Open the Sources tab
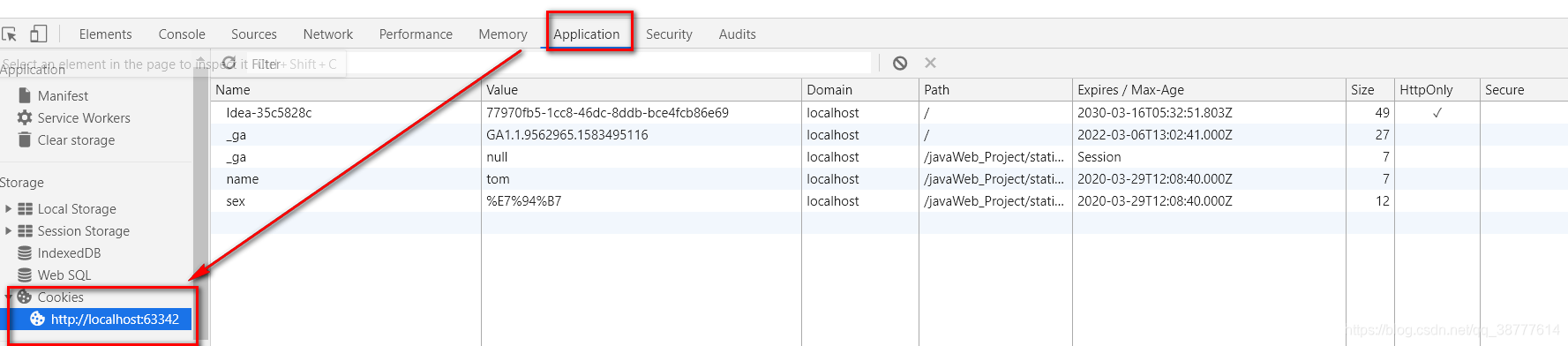Screen dimensions: 1568x346 [x=254, y=34]
